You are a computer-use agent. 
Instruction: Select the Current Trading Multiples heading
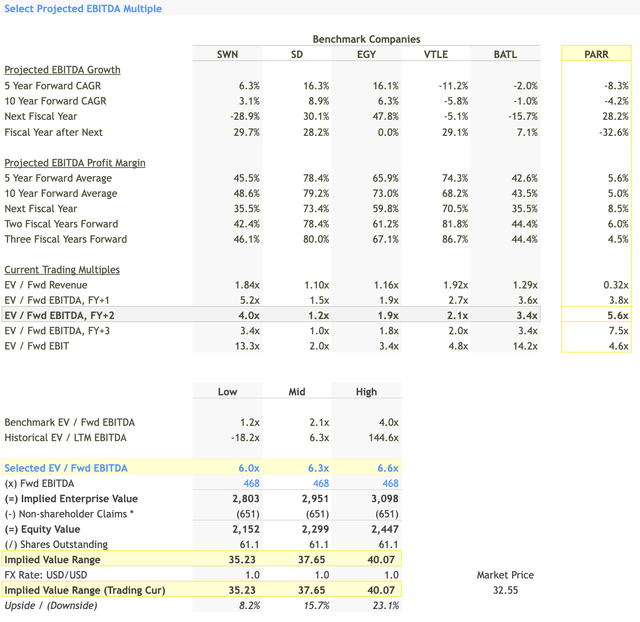[62, 270]
